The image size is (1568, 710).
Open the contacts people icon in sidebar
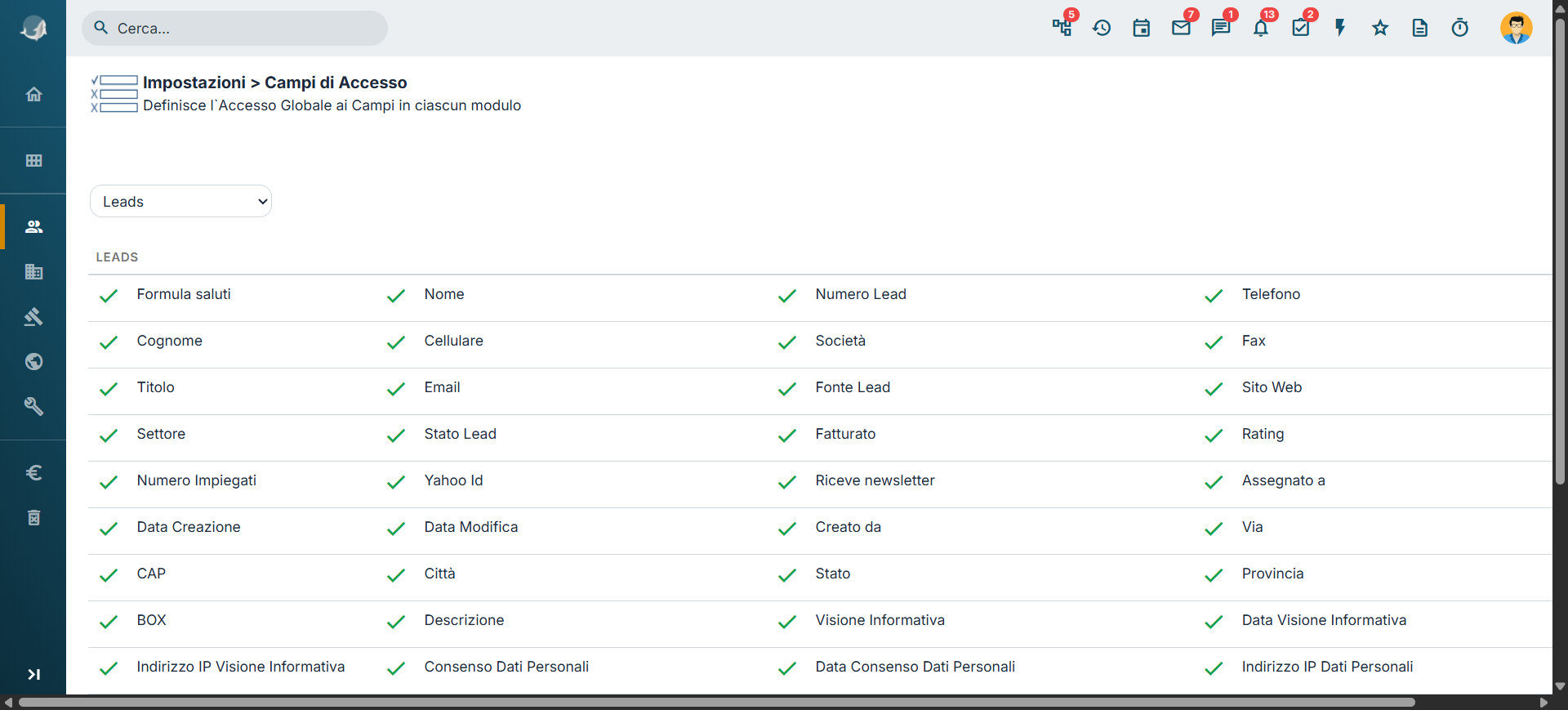33,226
